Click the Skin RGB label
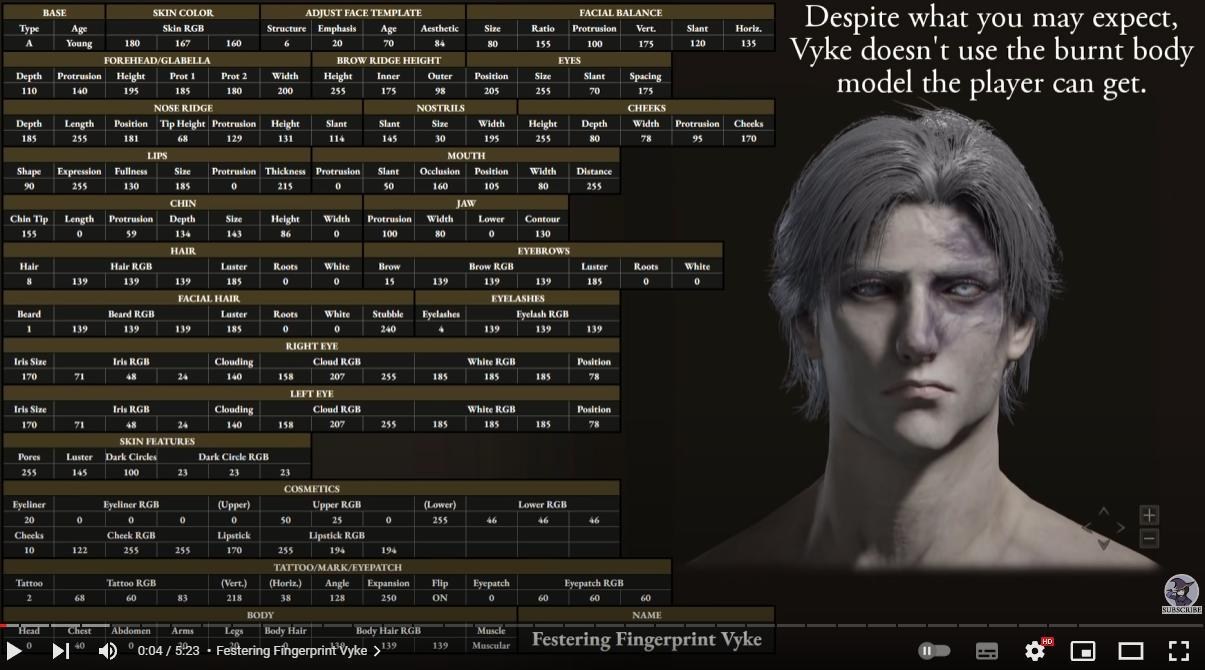 pyautogui.click(x=183, y=29)
